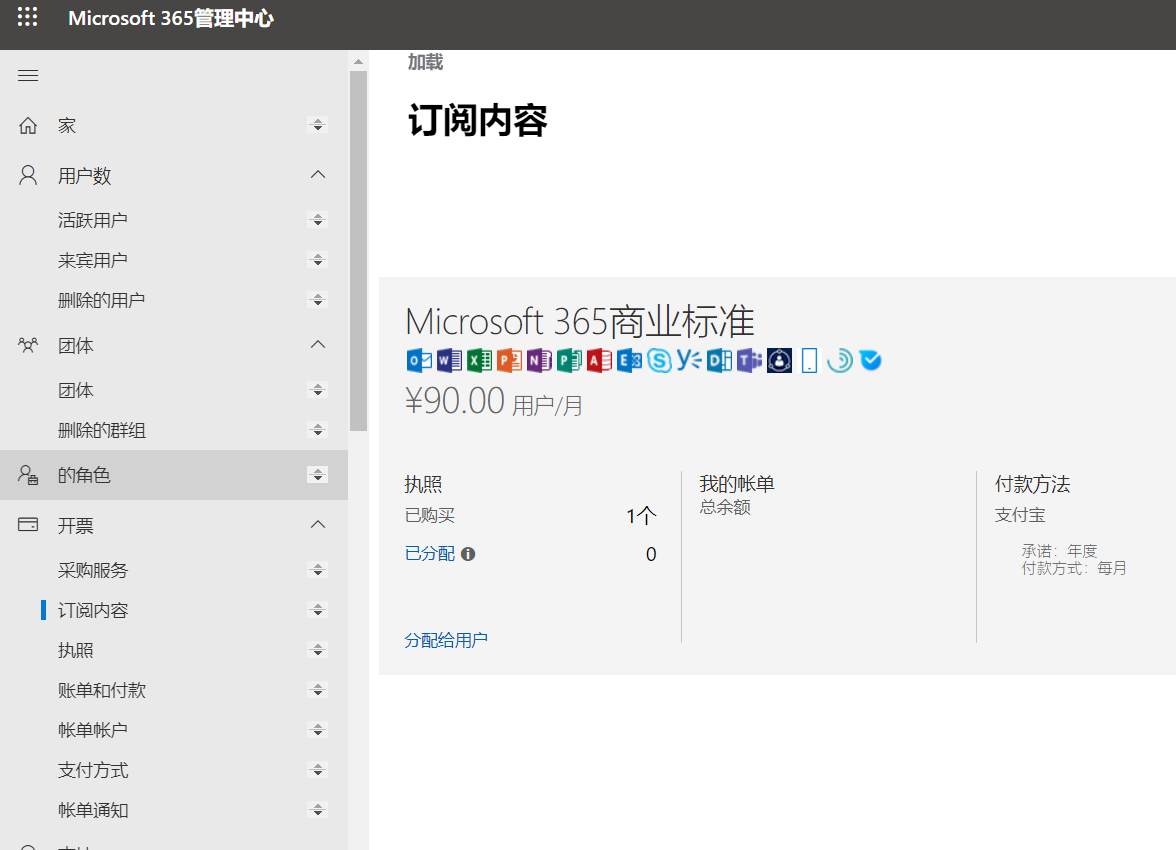
Task: Collapse the navigation hamburger menu
Action: point(28,76)
